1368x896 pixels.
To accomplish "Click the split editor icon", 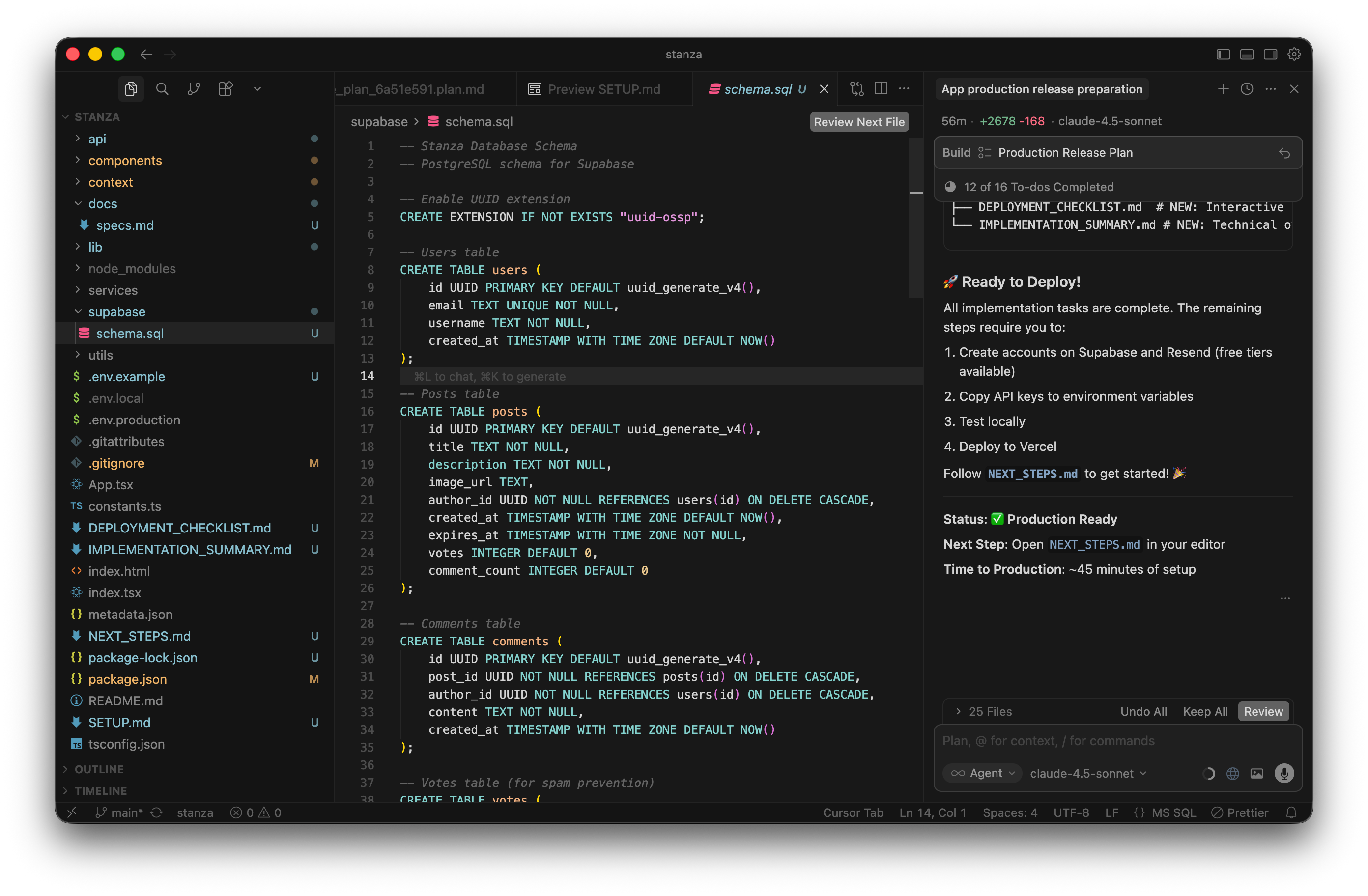I will click(881, 88).
